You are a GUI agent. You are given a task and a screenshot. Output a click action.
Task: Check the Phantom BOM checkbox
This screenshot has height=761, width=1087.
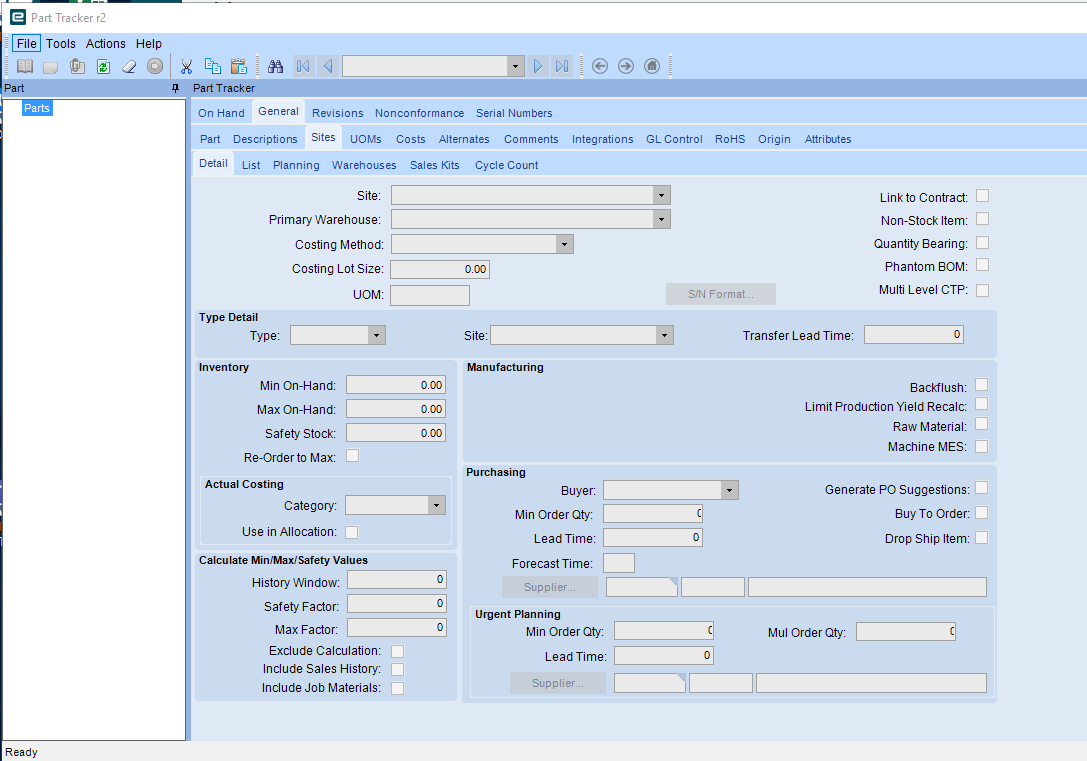pos(982,265)
